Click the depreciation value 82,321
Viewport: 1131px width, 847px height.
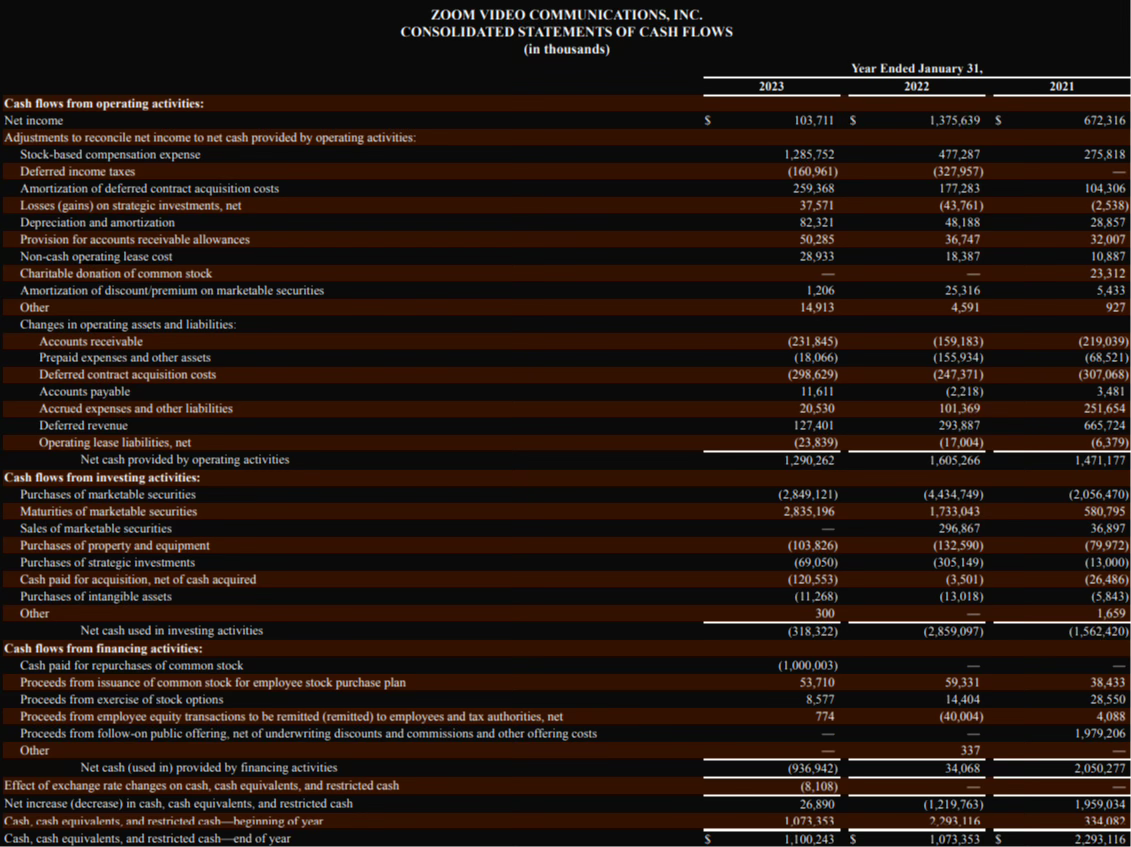coord(819,222)
